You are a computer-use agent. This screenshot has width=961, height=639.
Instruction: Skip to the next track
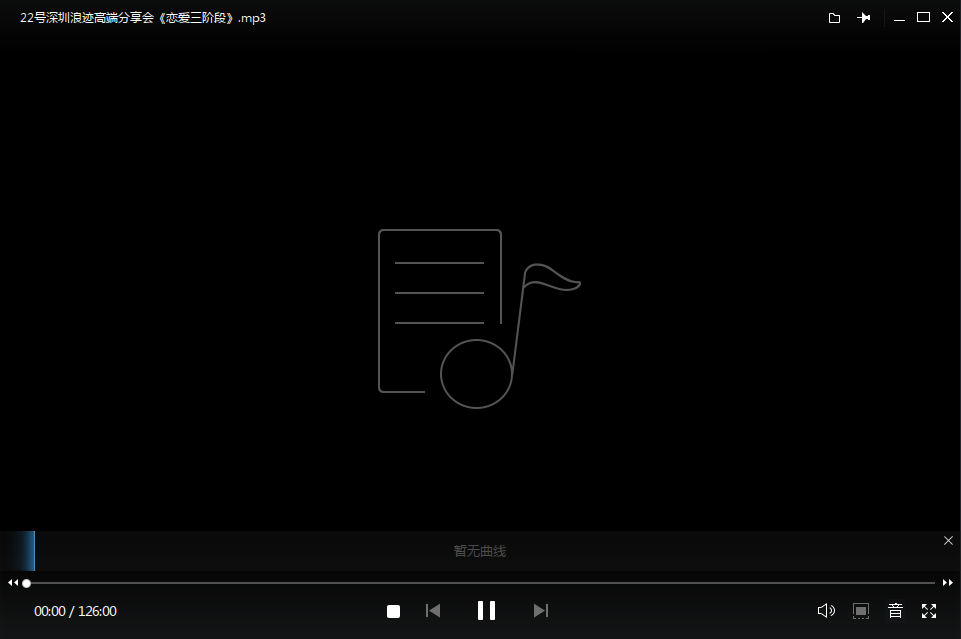point(541,611)
